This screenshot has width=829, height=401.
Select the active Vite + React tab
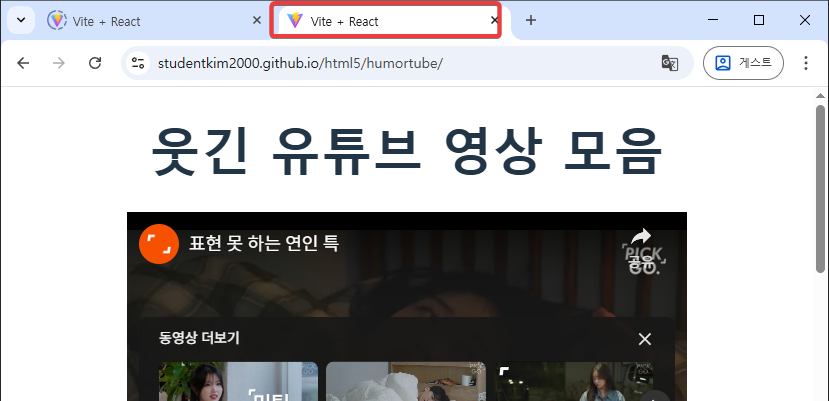coord(380,21)
